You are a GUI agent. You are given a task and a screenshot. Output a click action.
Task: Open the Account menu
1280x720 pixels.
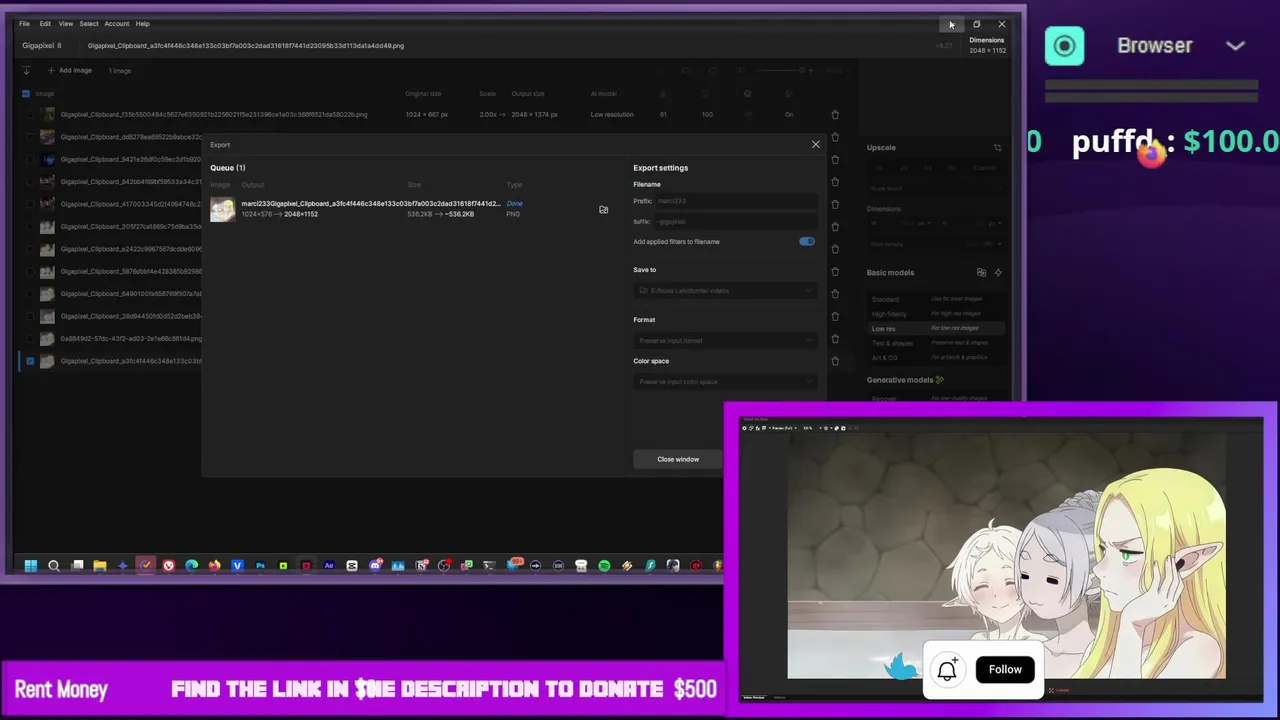(x=117, y=24)
